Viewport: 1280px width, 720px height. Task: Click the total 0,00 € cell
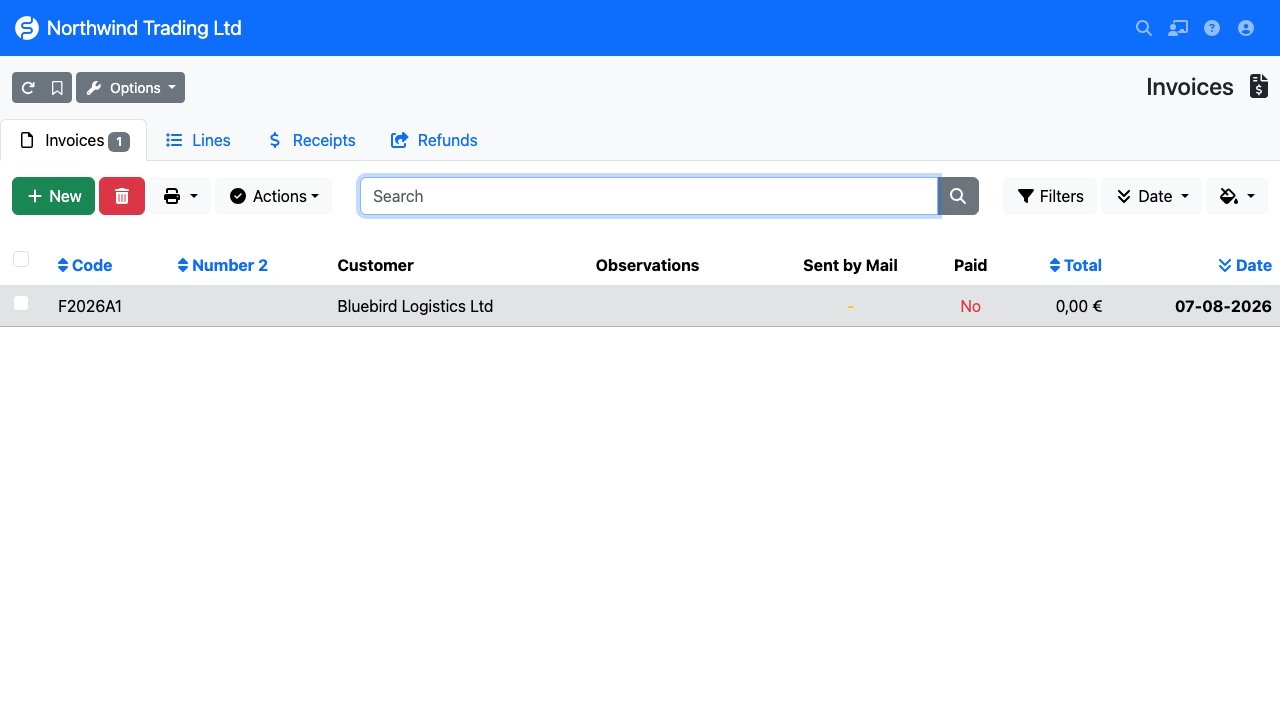(1079, 306)
